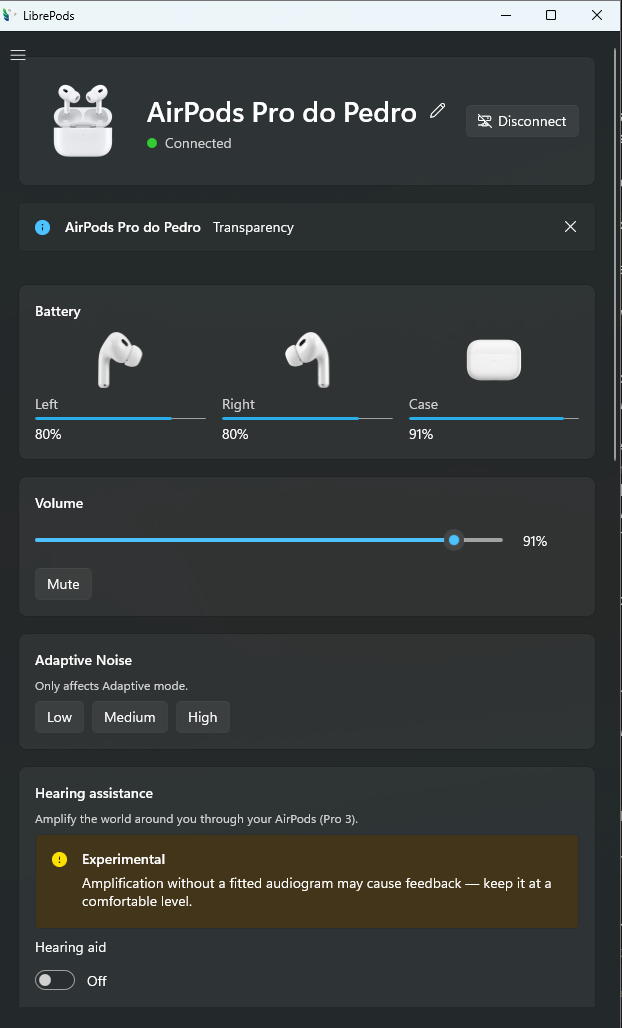
Task: Open the hamburger navigation menu
Action: (x=18, y=55)
